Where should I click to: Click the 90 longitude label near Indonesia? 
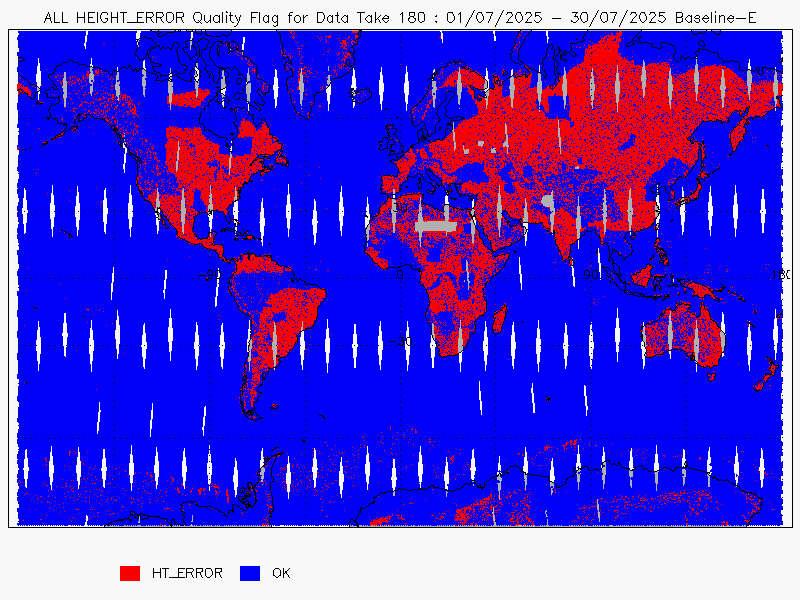tap(591, 275)
